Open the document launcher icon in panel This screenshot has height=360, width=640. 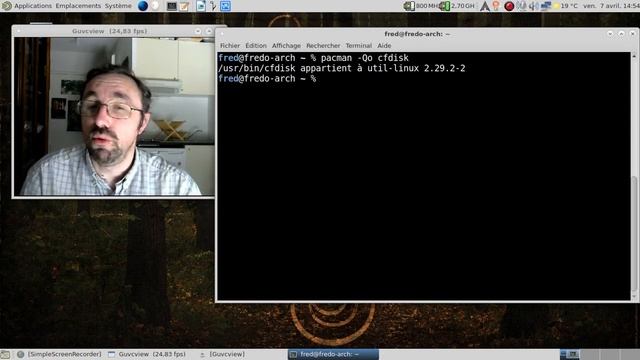pos(201,6)
